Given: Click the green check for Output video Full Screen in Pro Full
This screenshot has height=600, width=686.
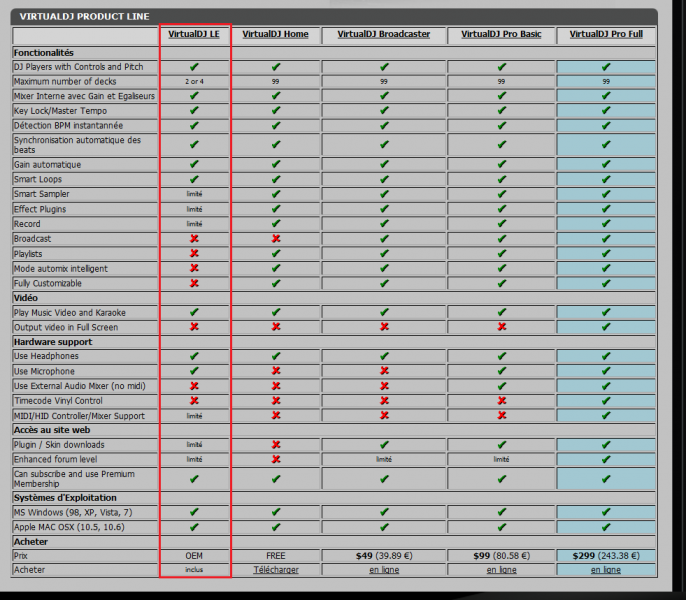Looking at the screenshot, I should click(606, 327).
